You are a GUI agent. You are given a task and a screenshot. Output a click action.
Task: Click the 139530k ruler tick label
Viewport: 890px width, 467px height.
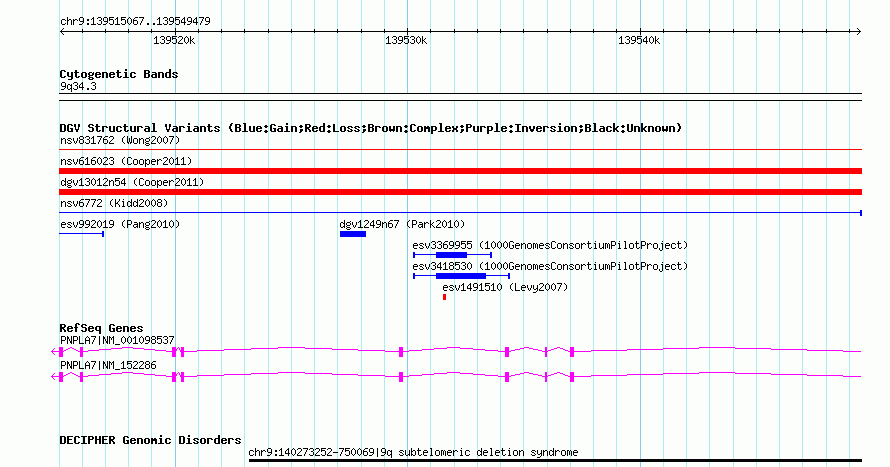point(406,40)
